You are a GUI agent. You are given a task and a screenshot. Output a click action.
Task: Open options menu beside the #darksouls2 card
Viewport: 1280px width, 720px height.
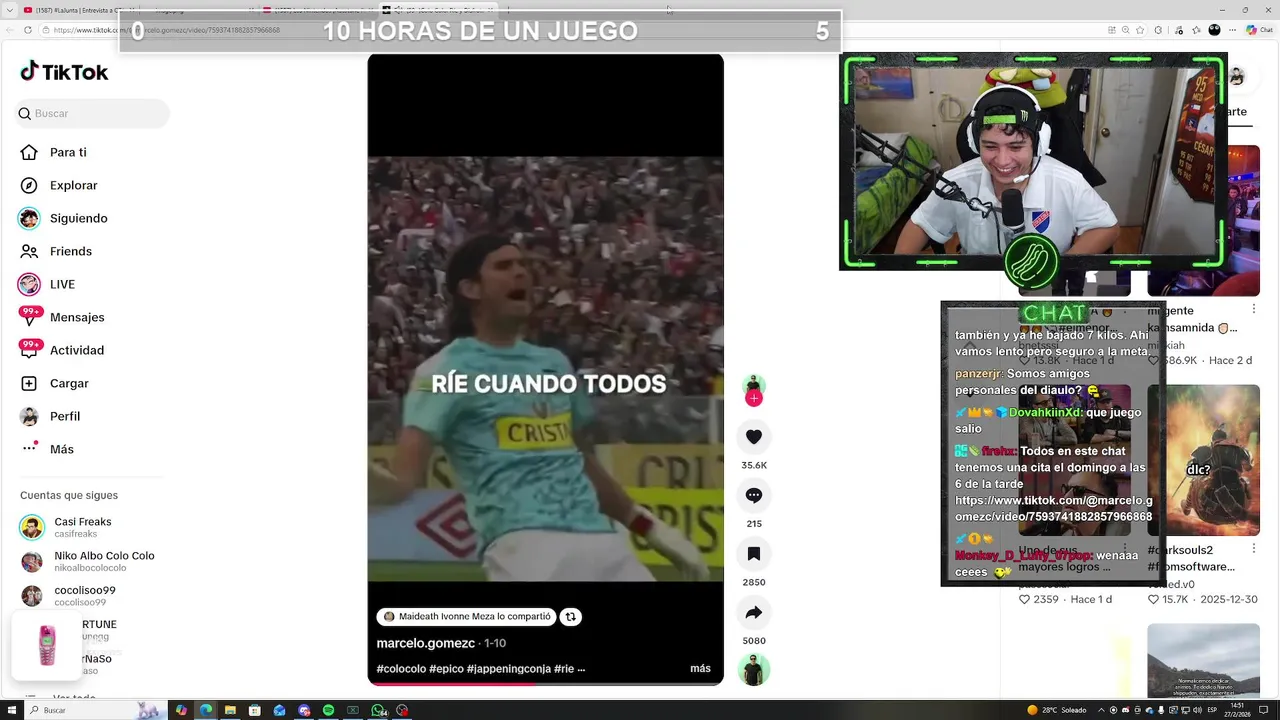(x=1254, y=550)
